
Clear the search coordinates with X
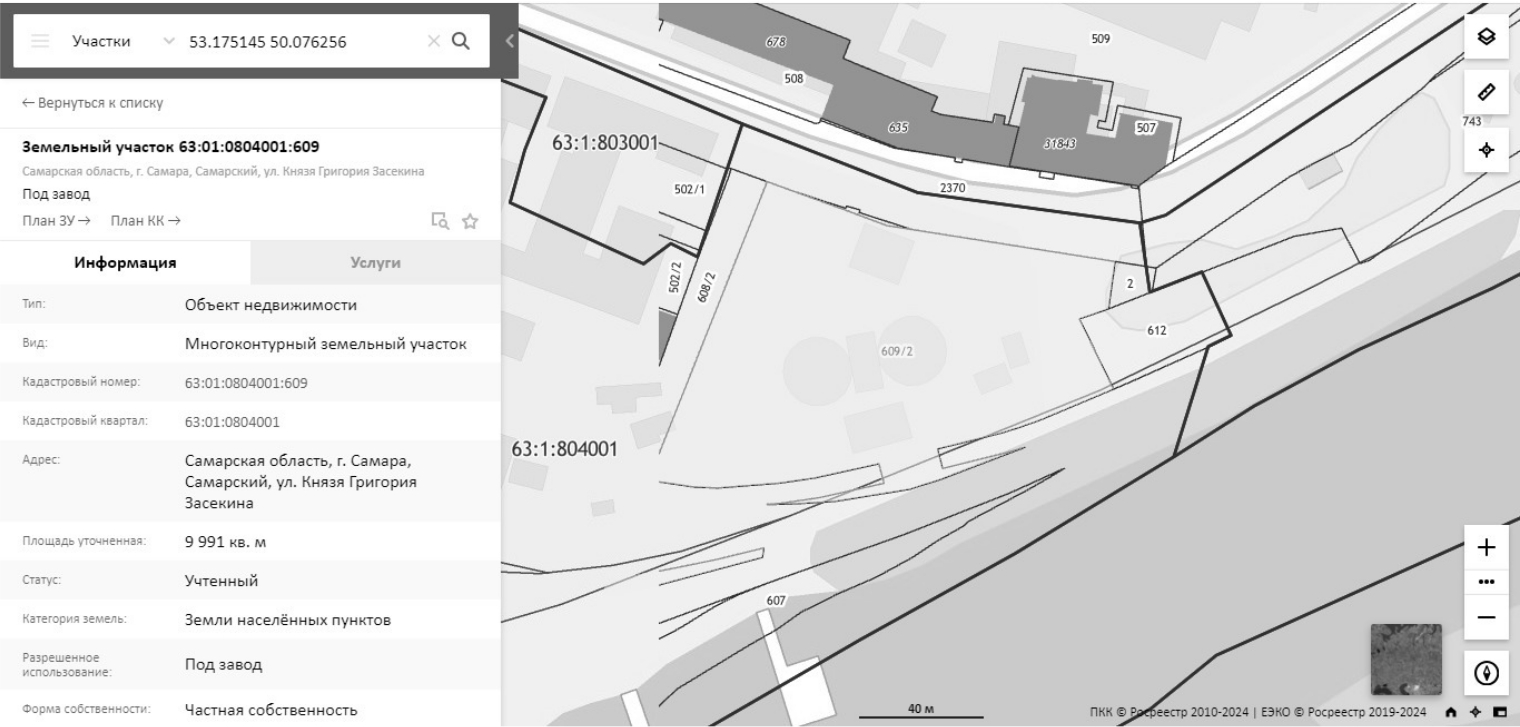point(433,42)
